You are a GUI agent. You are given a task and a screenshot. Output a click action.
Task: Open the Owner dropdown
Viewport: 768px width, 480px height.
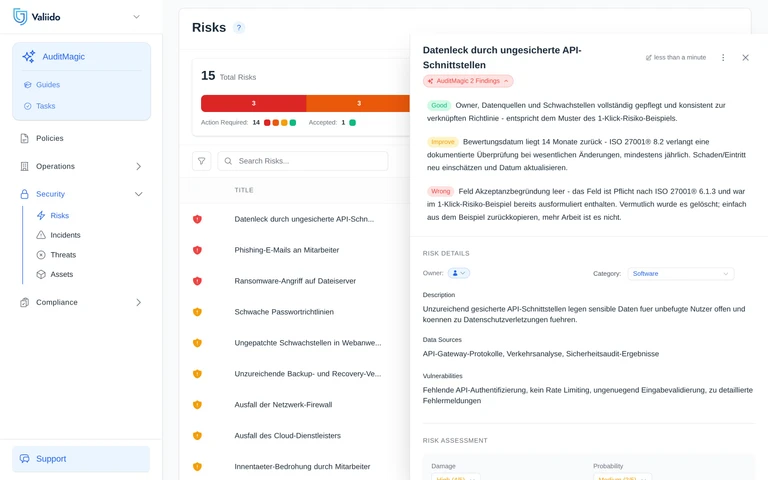pos(458,273)
